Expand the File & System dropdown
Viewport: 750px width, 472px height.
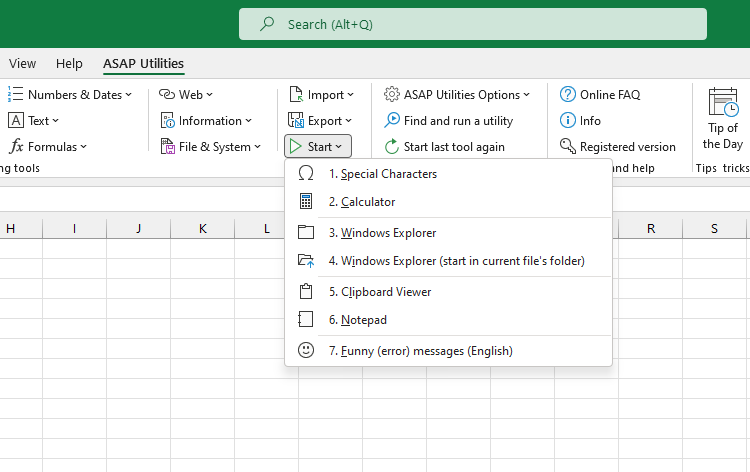211,147
